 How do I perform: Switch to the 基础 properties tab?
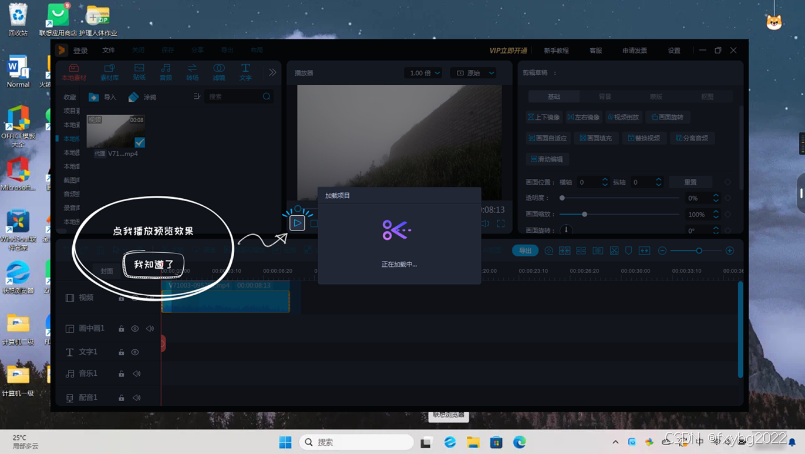(553, 97)
